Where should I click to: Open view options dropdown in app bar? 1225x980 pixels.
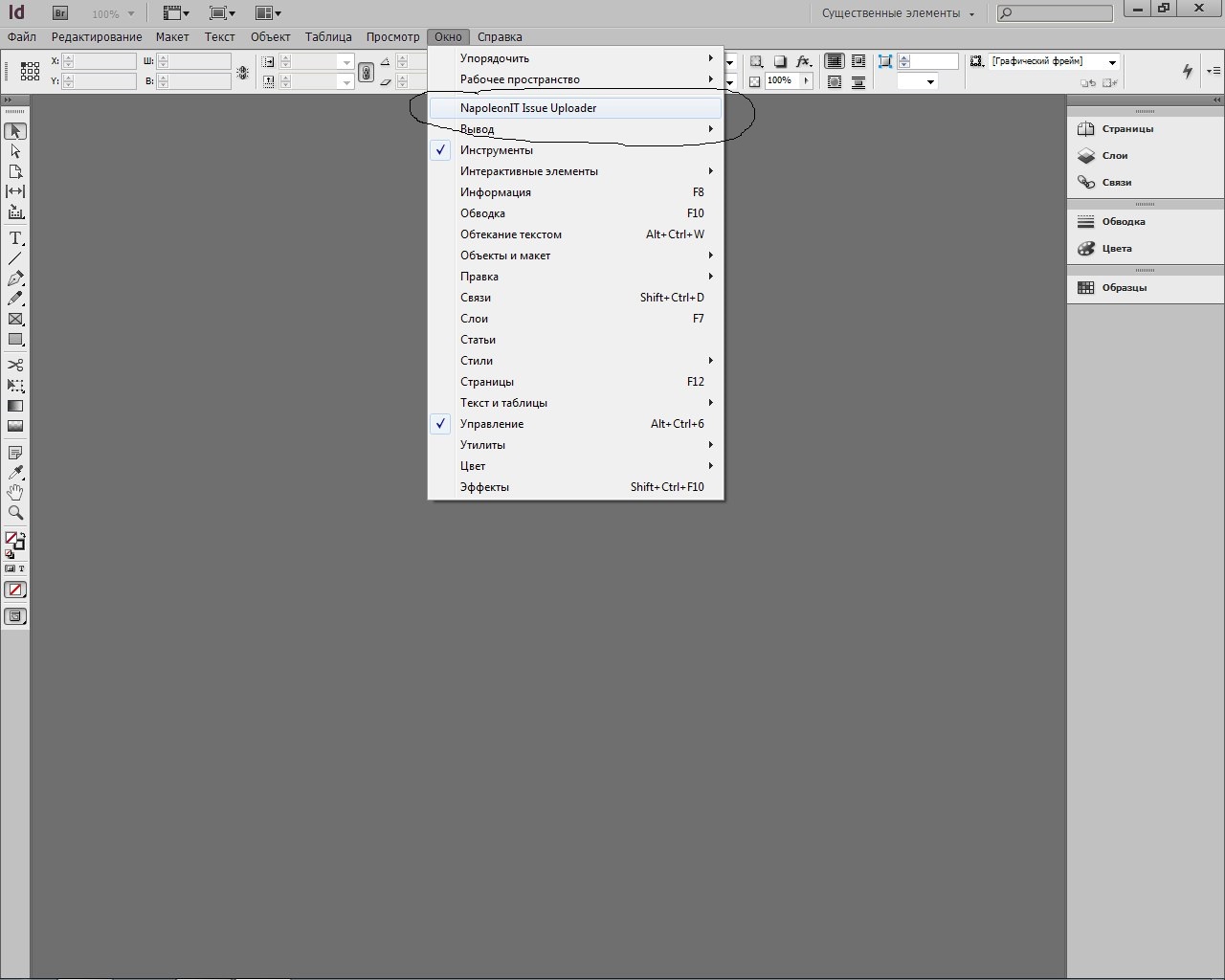176,13
